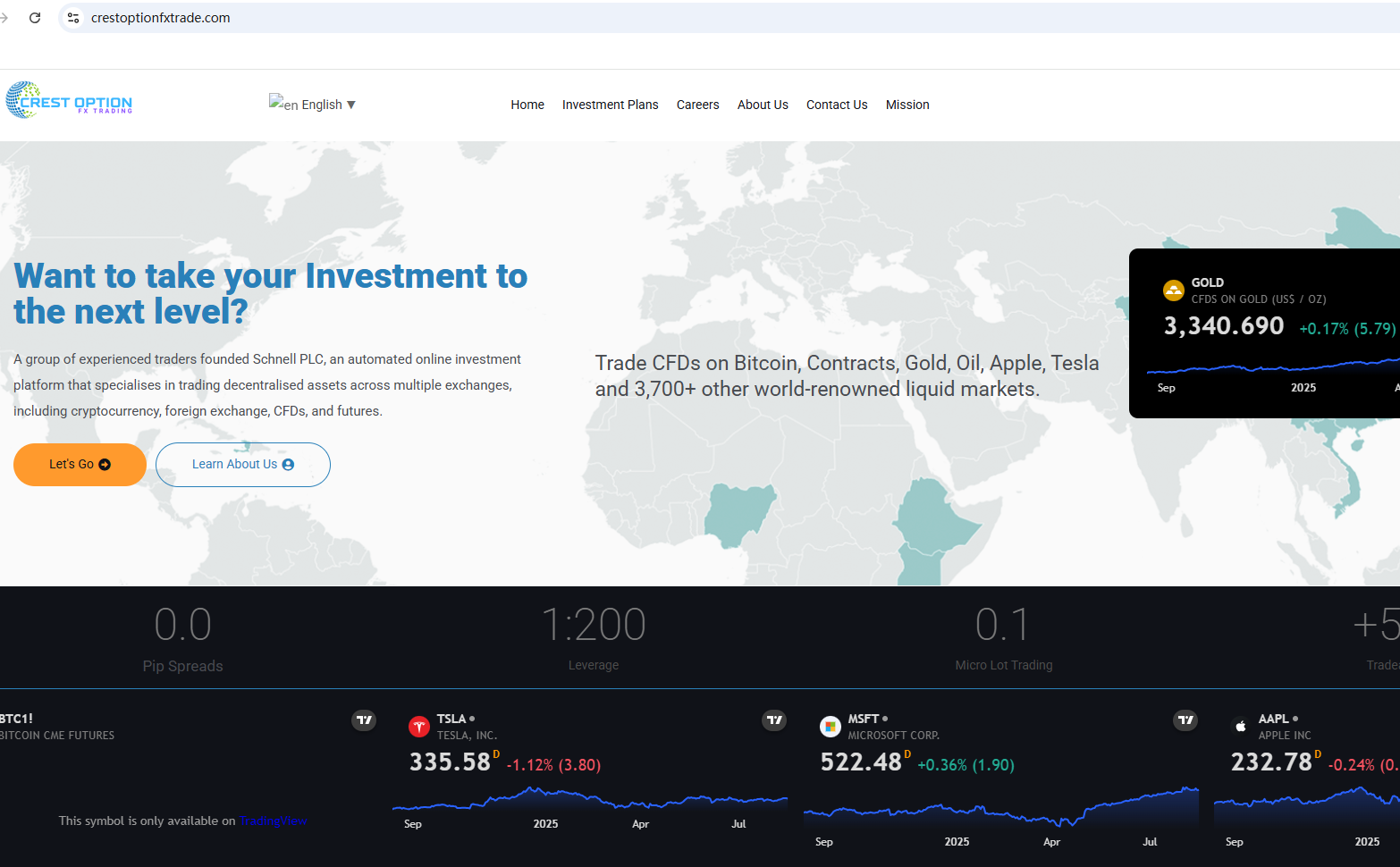Image resolution: width=1400 pixels, height=867 pixels.
Task: Click the Microsoft change +0.36% (1.90)
Action: click(966, 765)
